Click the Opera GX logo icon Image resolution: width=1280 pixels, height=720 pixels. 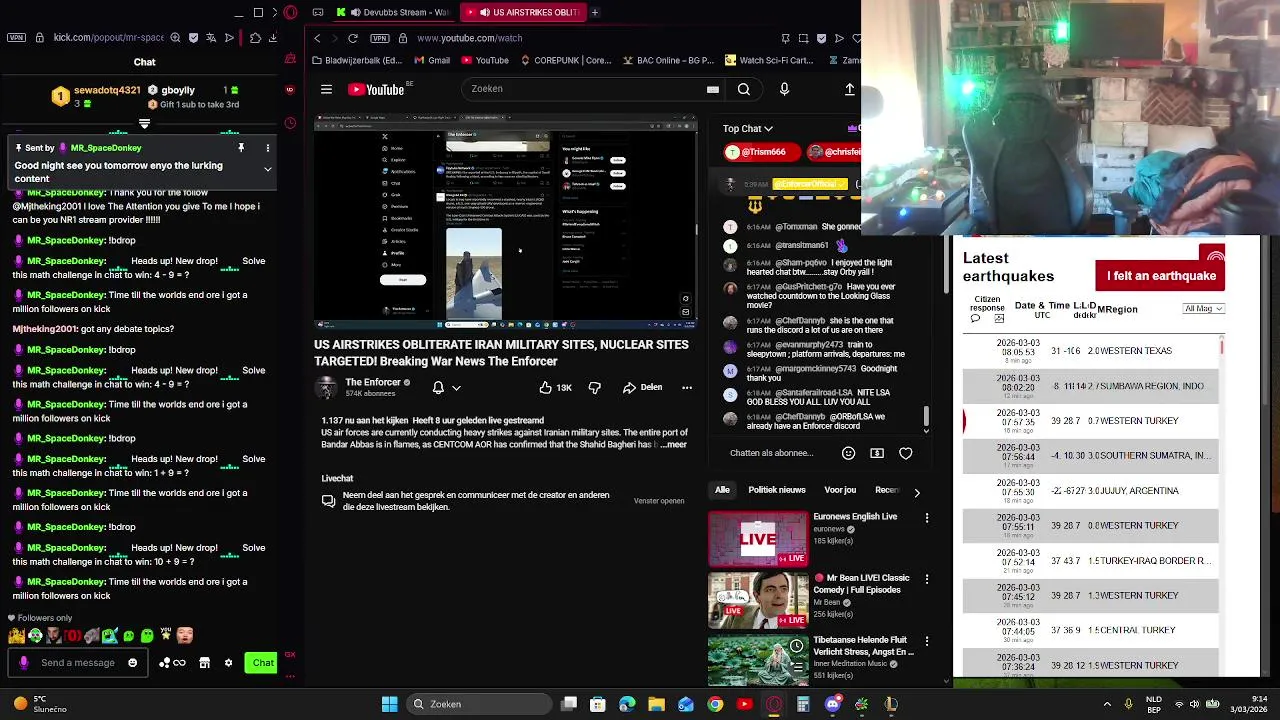coord(290,12)
